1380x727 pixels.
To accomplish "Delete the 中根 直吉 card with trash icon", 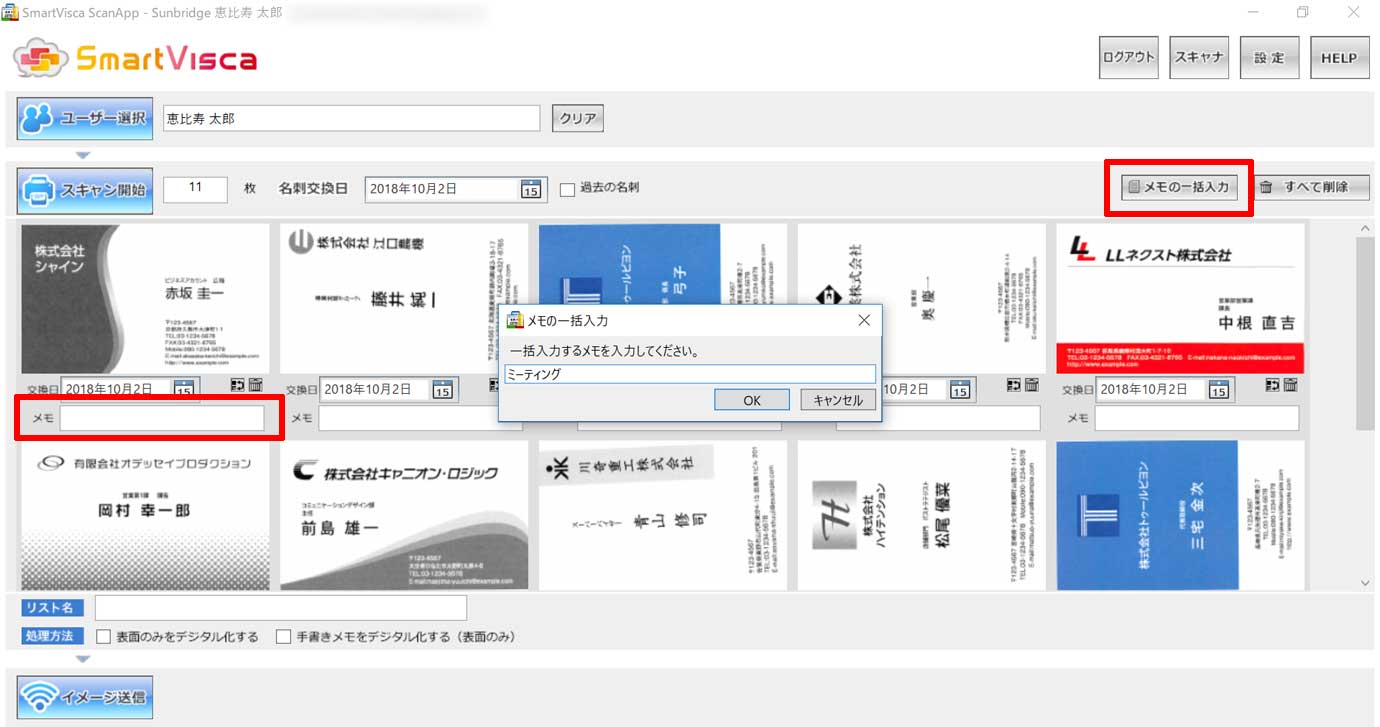I will click(x=1291, y=385).
